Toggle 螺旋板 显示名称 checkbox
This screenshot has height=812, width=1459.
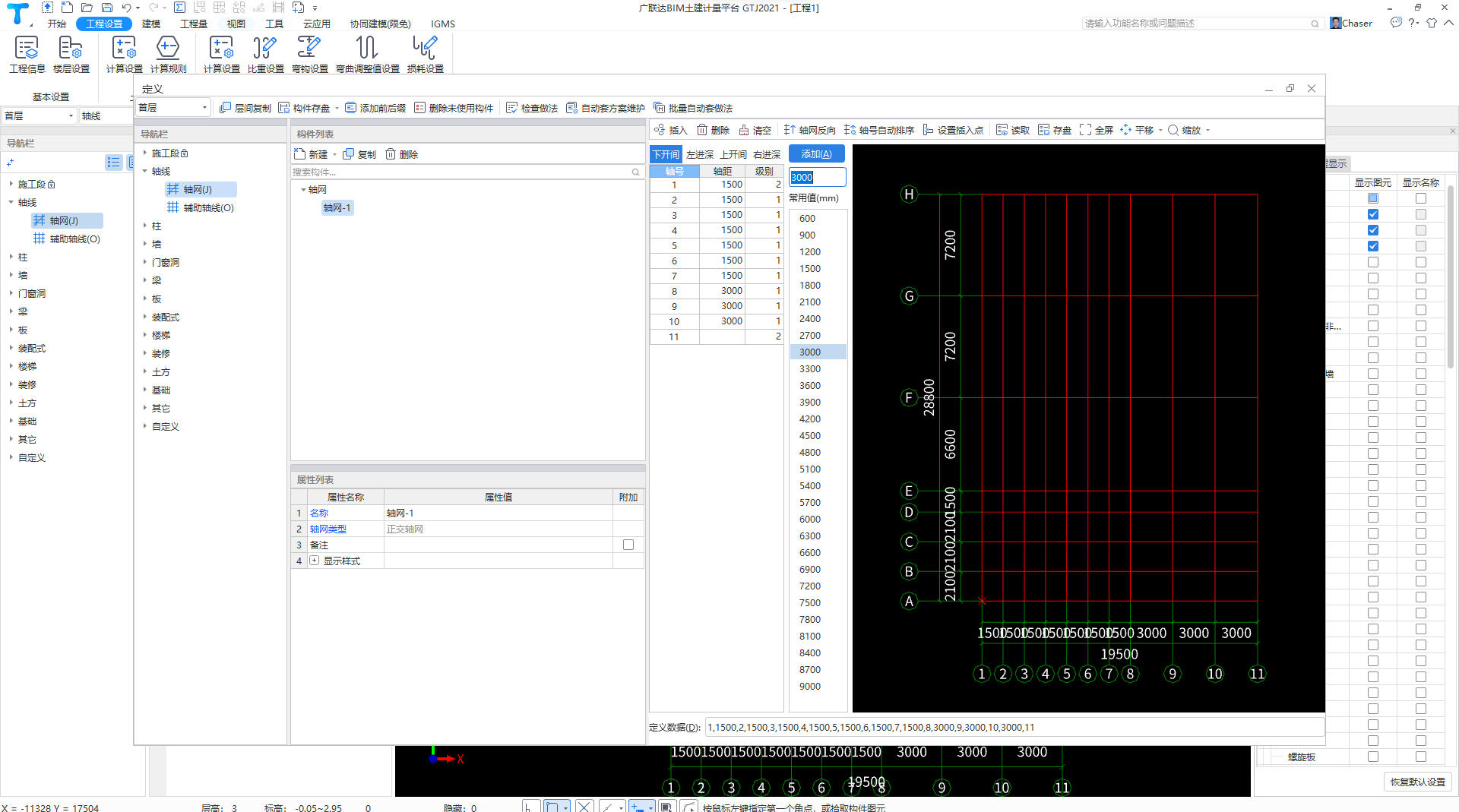click(x=1421, y=757)
